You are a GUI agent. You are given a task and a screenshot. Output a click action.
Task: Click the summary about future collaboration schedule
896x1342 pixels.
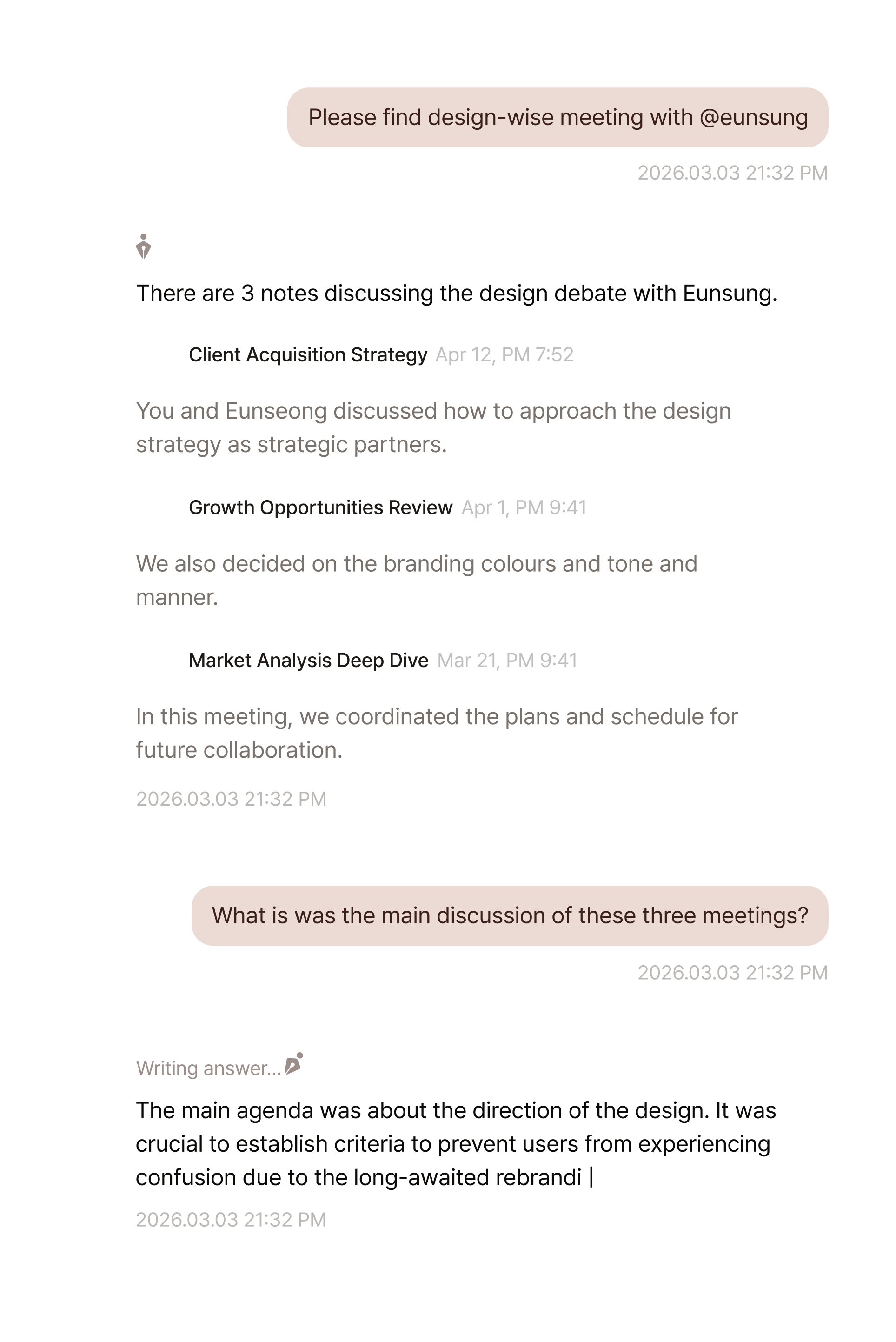point(437,733)
